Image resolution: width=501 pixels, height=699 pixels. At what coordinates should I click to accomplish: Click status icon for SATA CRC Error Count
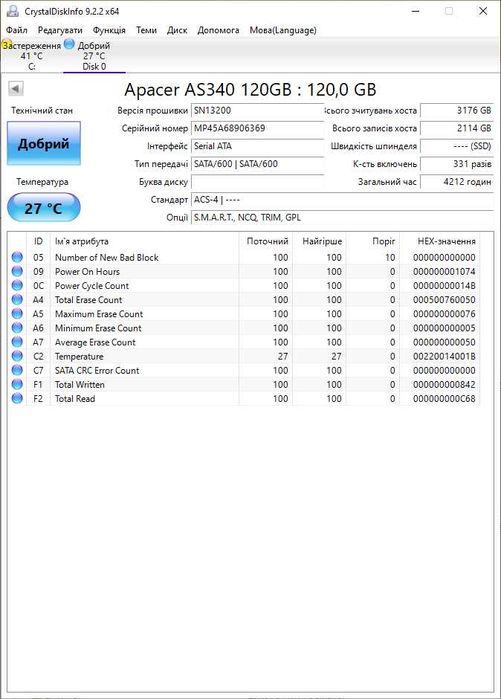pos(17,370)
